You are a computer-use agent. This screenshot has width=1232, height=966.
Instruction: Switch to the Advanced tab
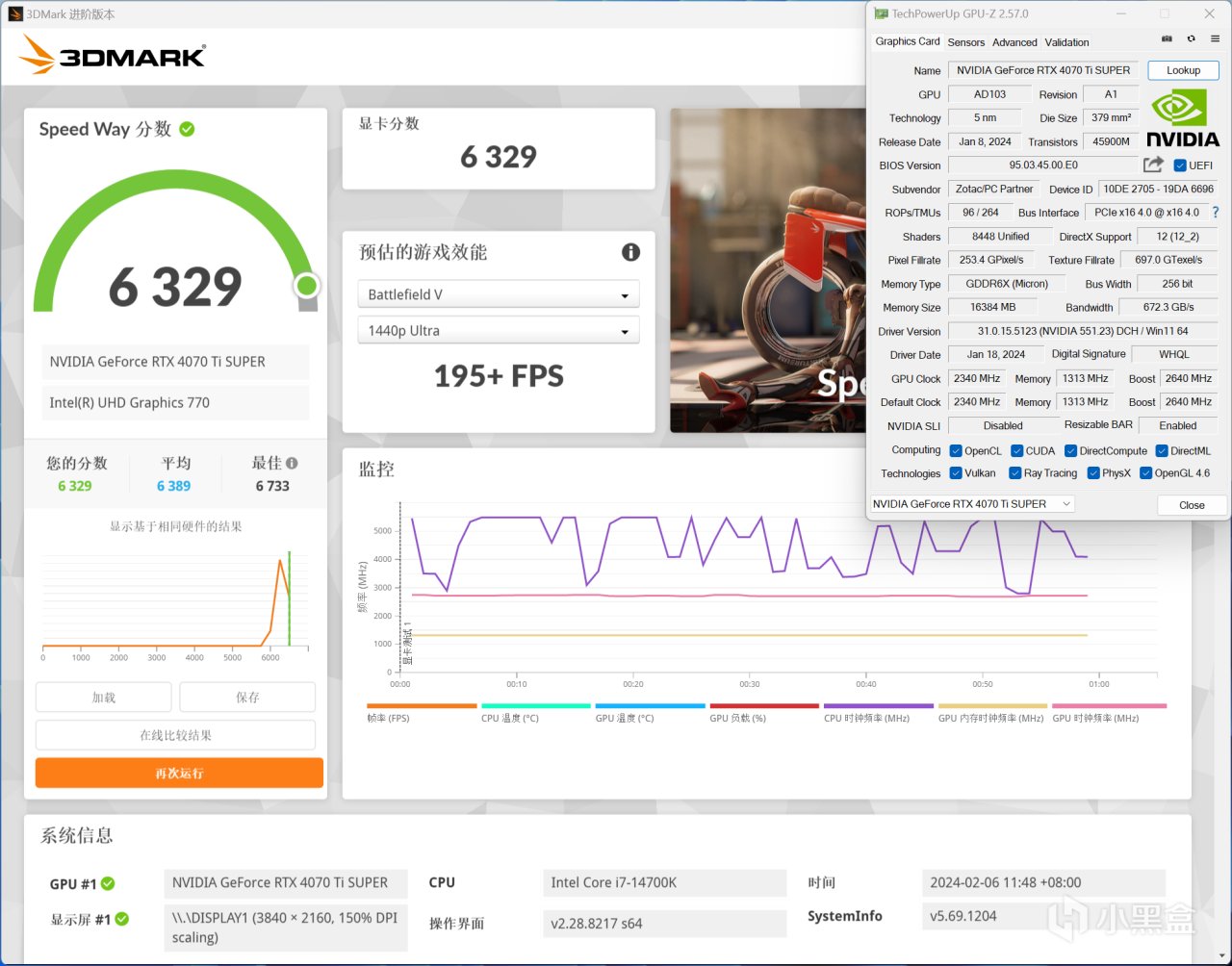(x=1015, y=42)
